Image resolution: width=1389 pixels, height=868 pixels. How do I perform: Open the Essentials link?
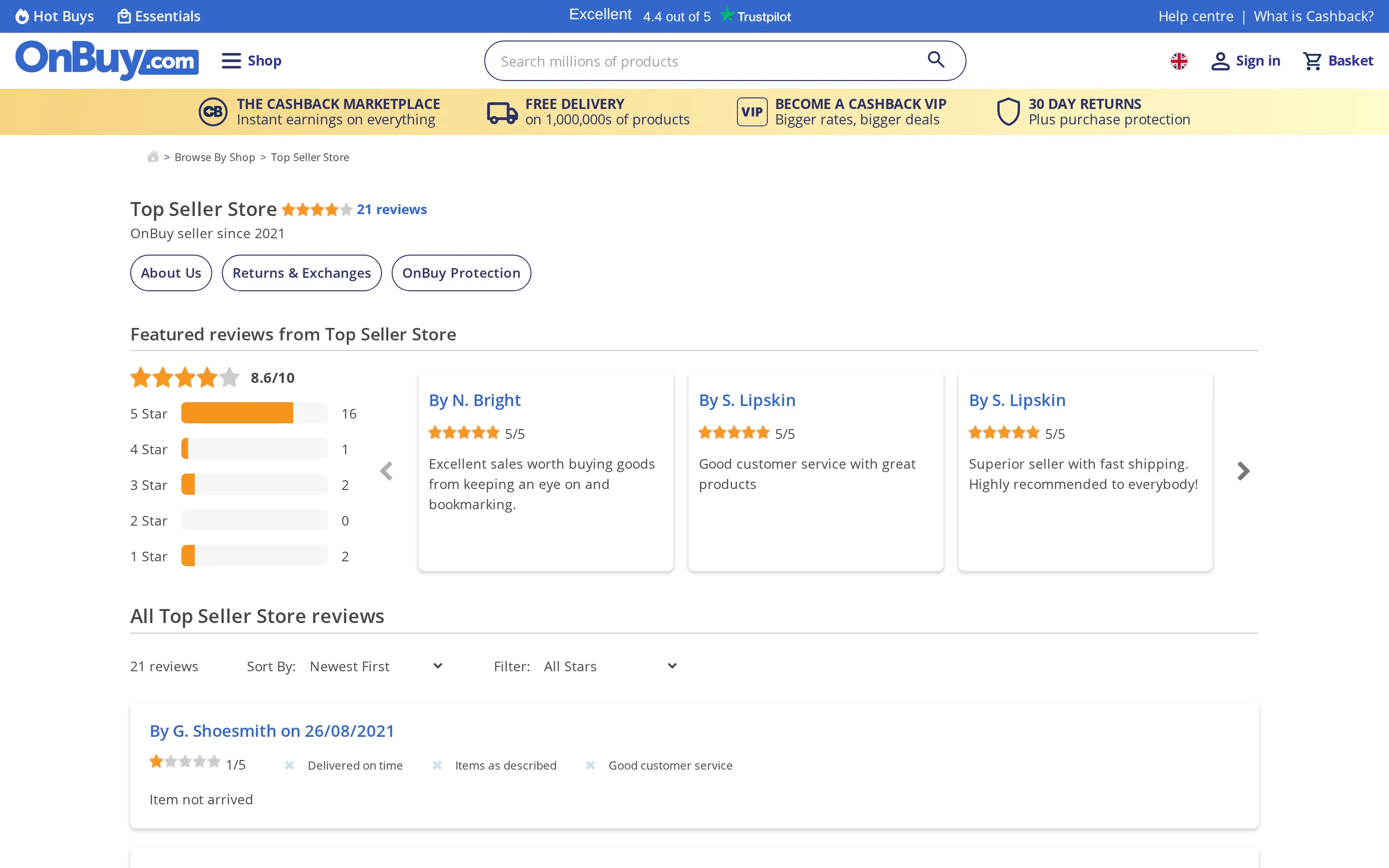tap(159, 16)
